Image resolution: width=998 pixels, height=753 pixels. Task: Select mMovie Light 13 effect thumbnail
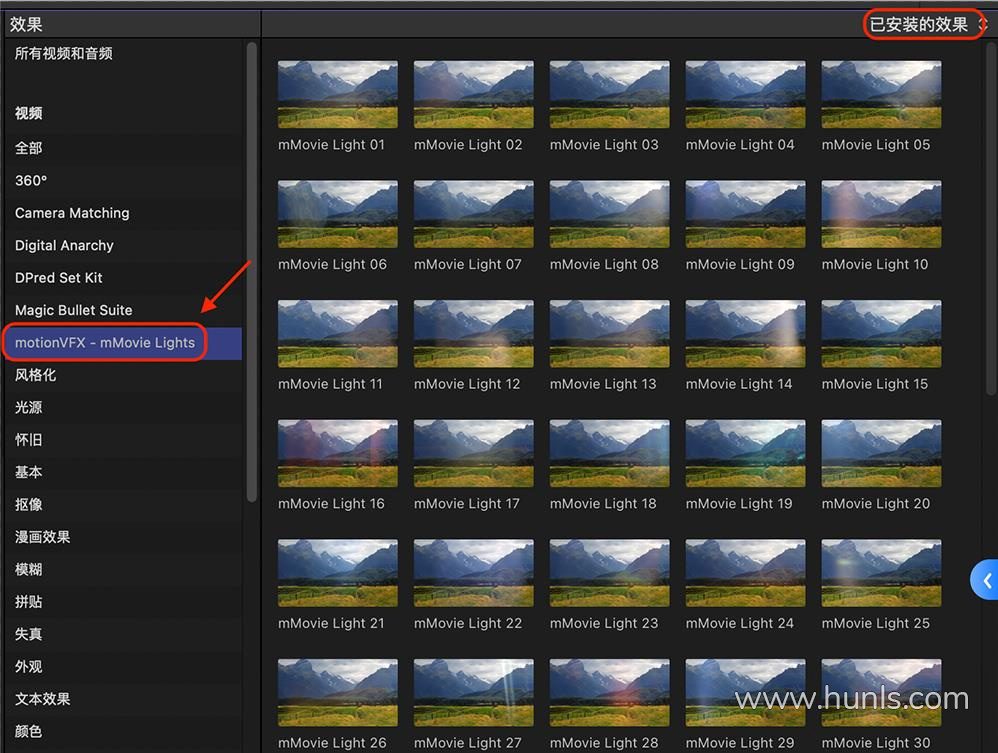pyautogui.click(x=610, y=334)
